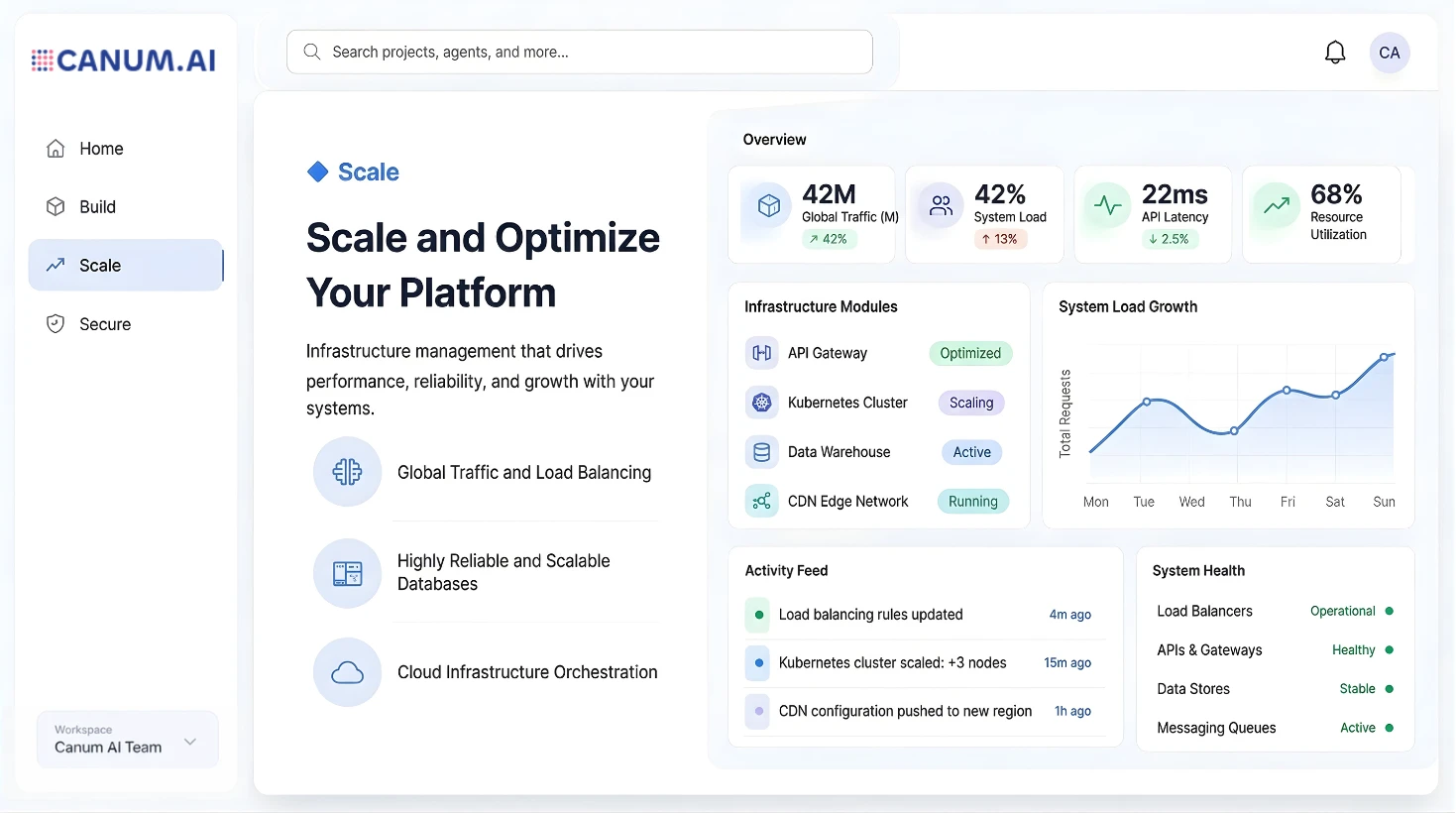Click the search projects input field
This screenshot has height=813, width=1456.
pyautogui.click(x=580, y=52)
